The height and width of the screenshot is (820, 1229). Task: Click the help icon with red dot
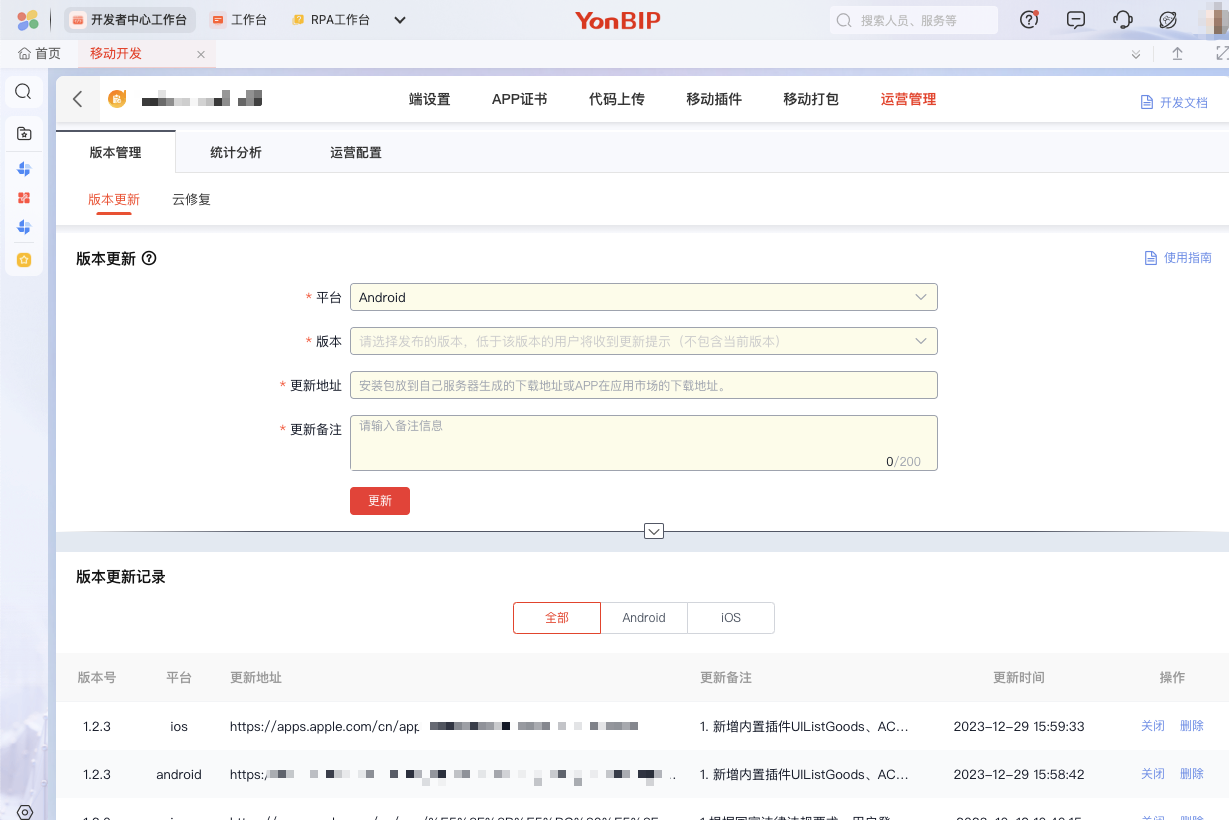pos(1029,20)
